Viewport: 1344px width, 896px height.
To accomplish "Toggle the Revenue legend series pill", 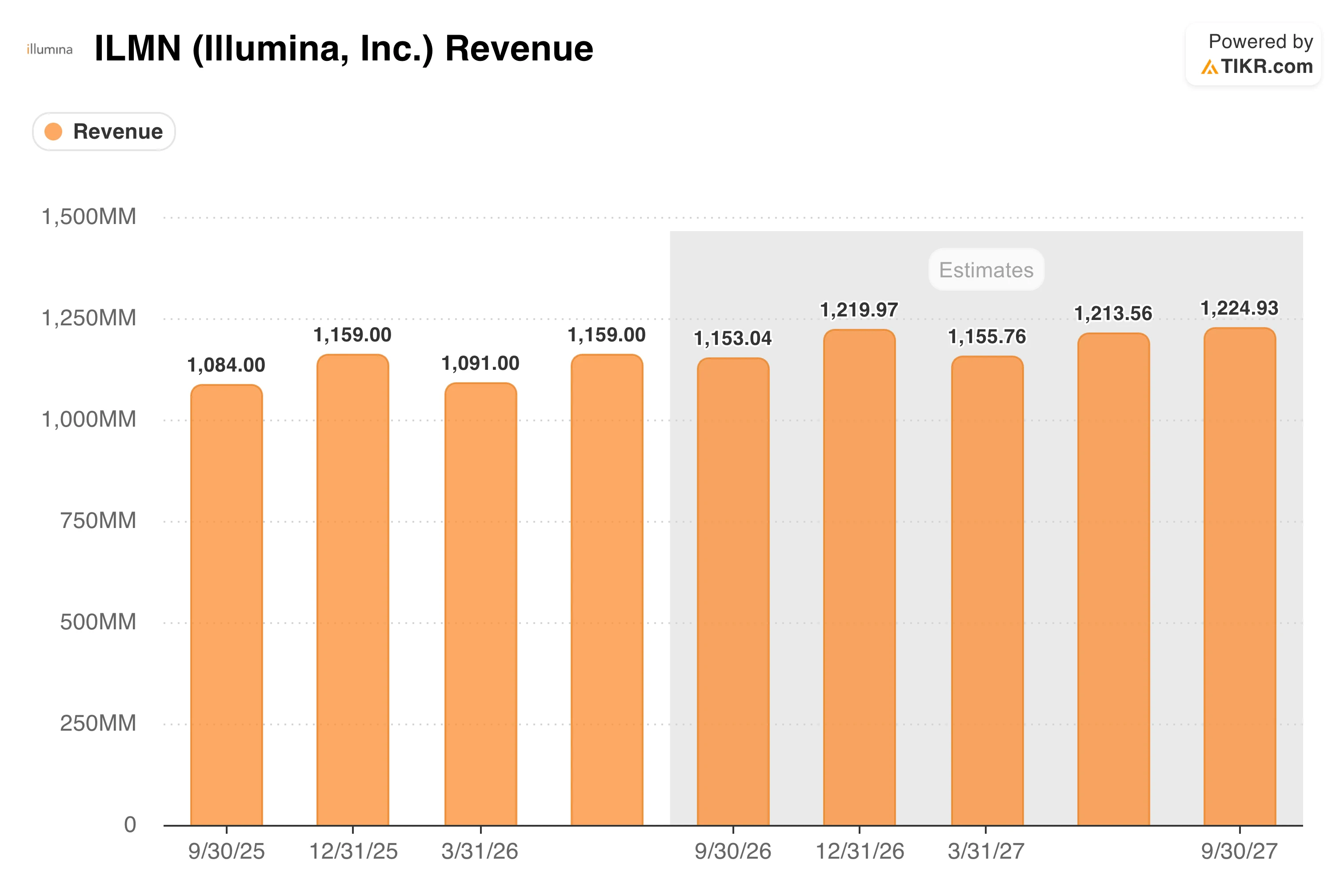I will pyautogui.click(x=104, y=132).
